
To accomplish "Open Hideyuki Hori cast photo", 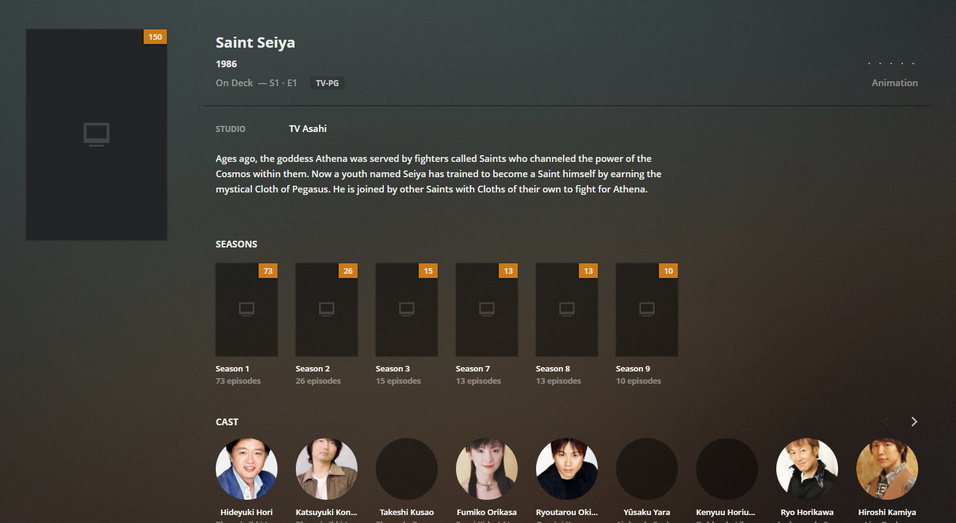I will pyautogui.click(x=246, y=469).
